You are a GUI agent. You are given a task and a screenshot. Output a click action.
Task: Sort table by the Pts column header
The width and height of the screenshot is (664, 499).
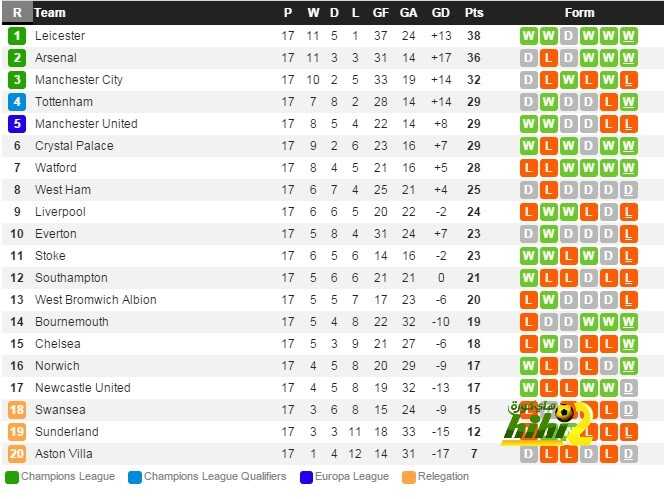[474, 13]
